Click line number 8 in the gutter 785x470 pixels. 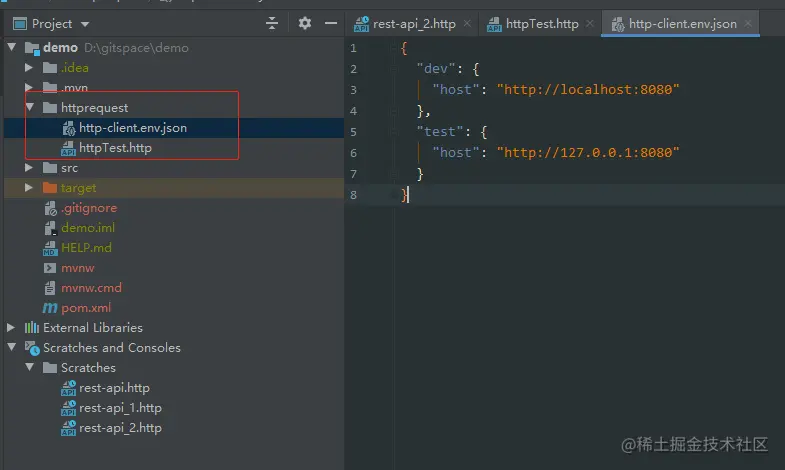click(x=353, y=195)
